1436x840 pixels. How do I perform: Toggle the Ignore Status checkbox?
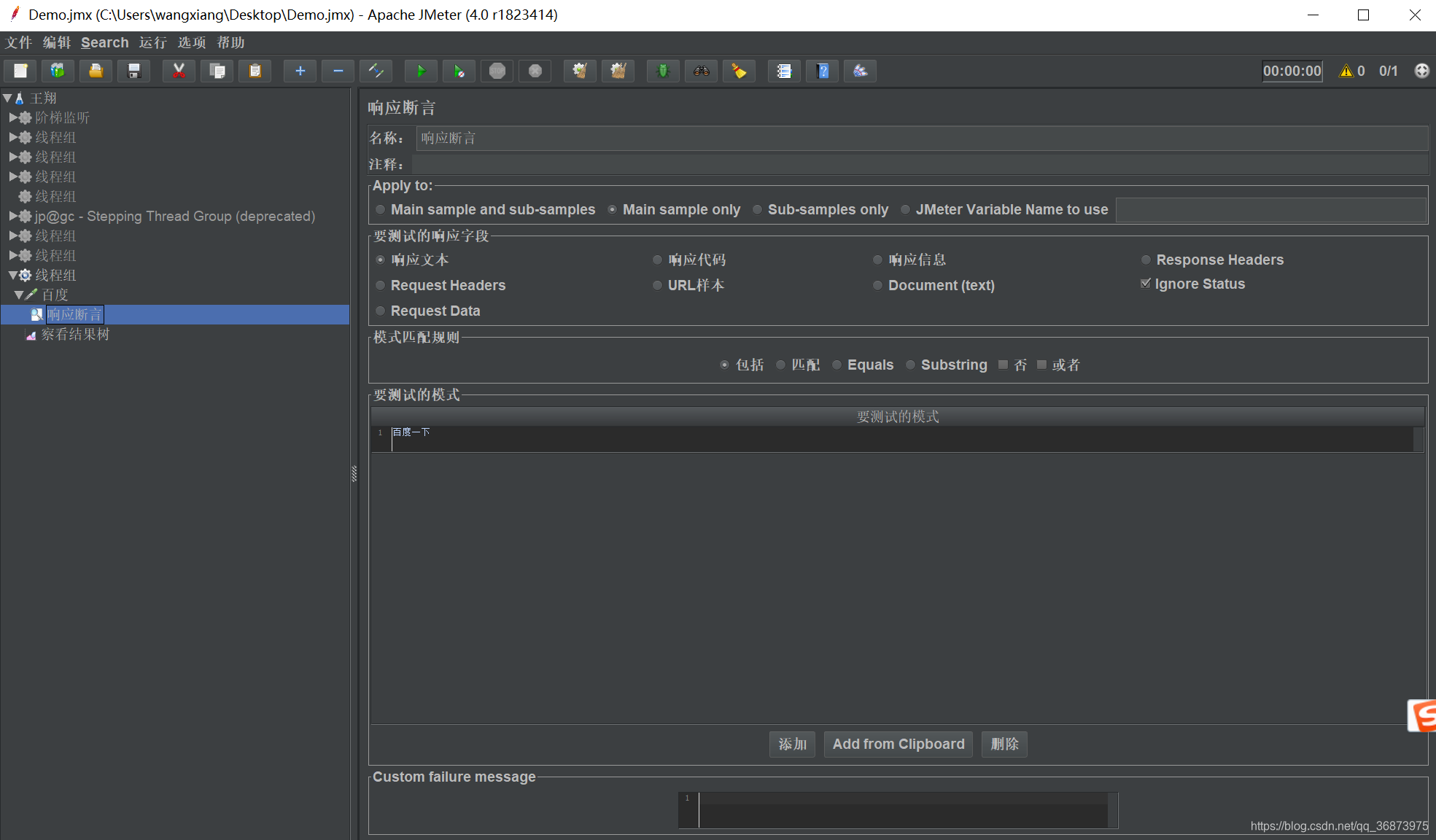(1146, 284)
